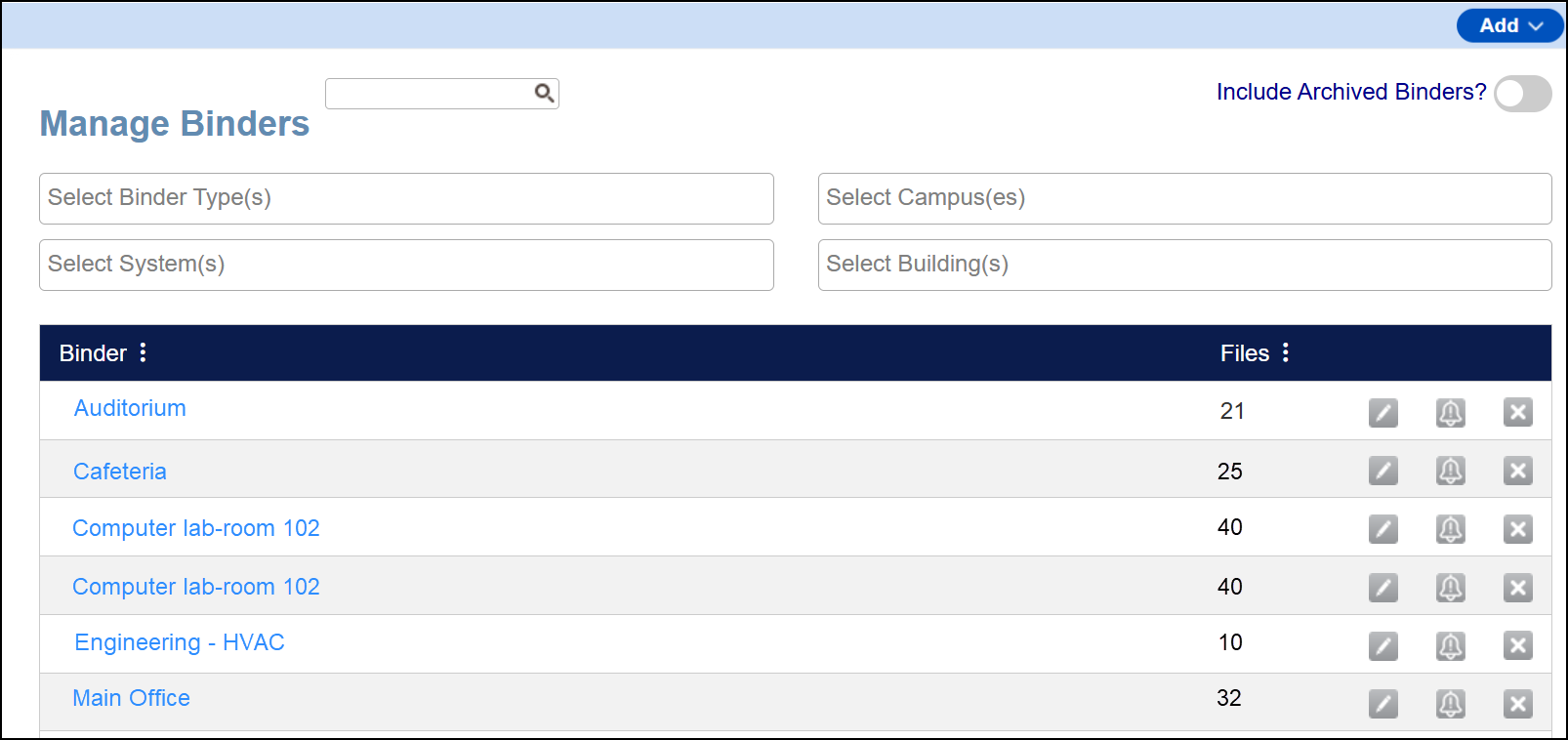1568x740 pixels.
Task: Select the Auditorium file count 21
Action: (1232, 411)
